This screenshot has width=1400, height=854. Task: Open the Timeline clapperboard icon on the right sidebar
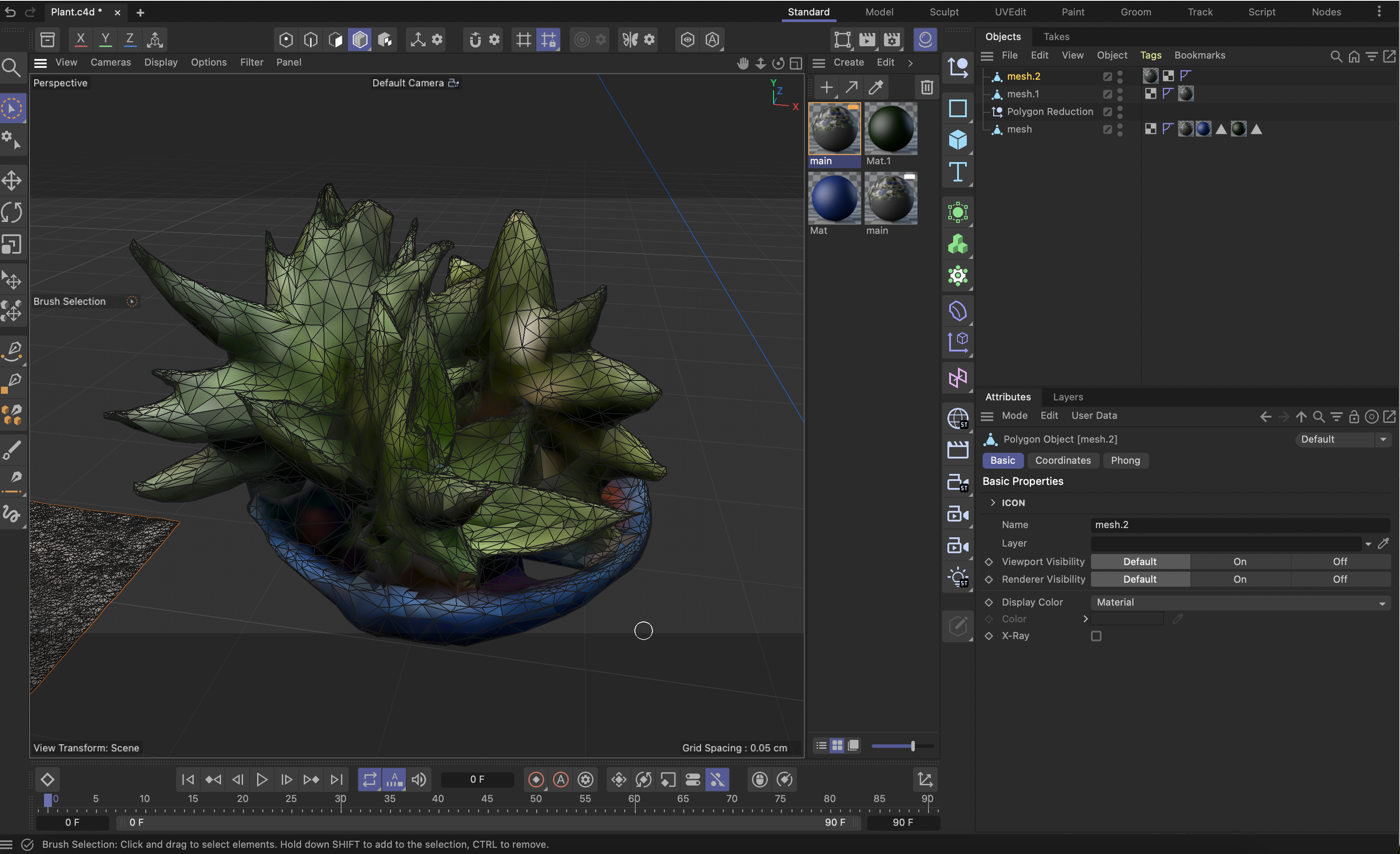[958, 449]
